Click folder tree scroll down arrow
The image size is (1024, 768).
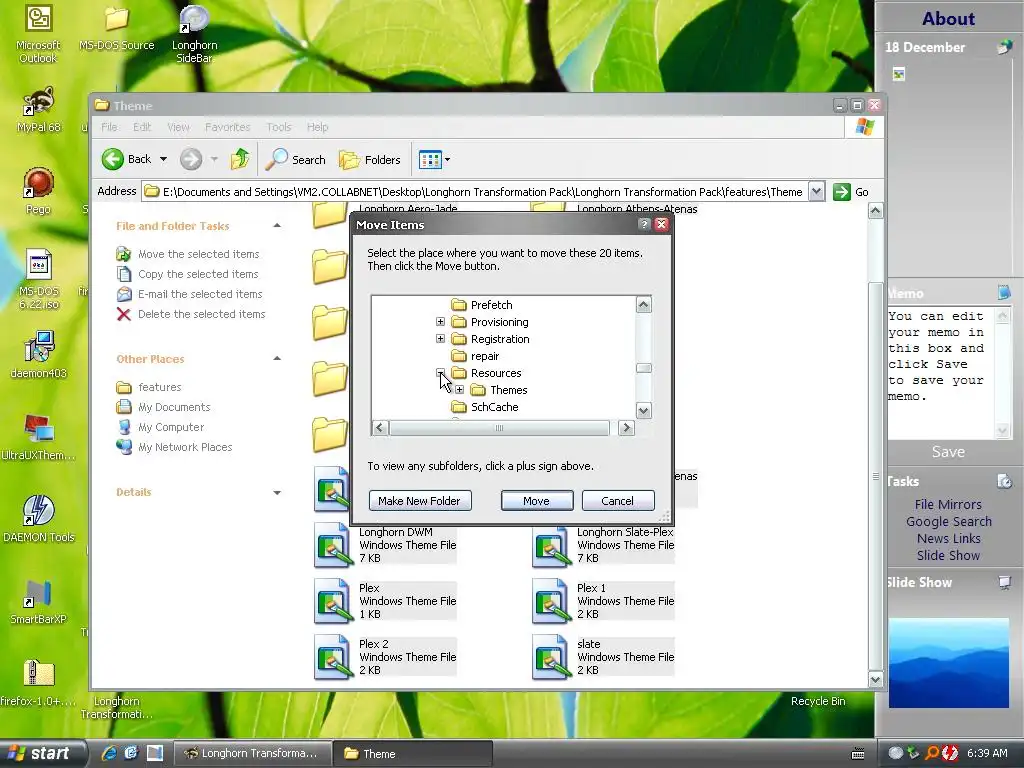pos(644,411)
